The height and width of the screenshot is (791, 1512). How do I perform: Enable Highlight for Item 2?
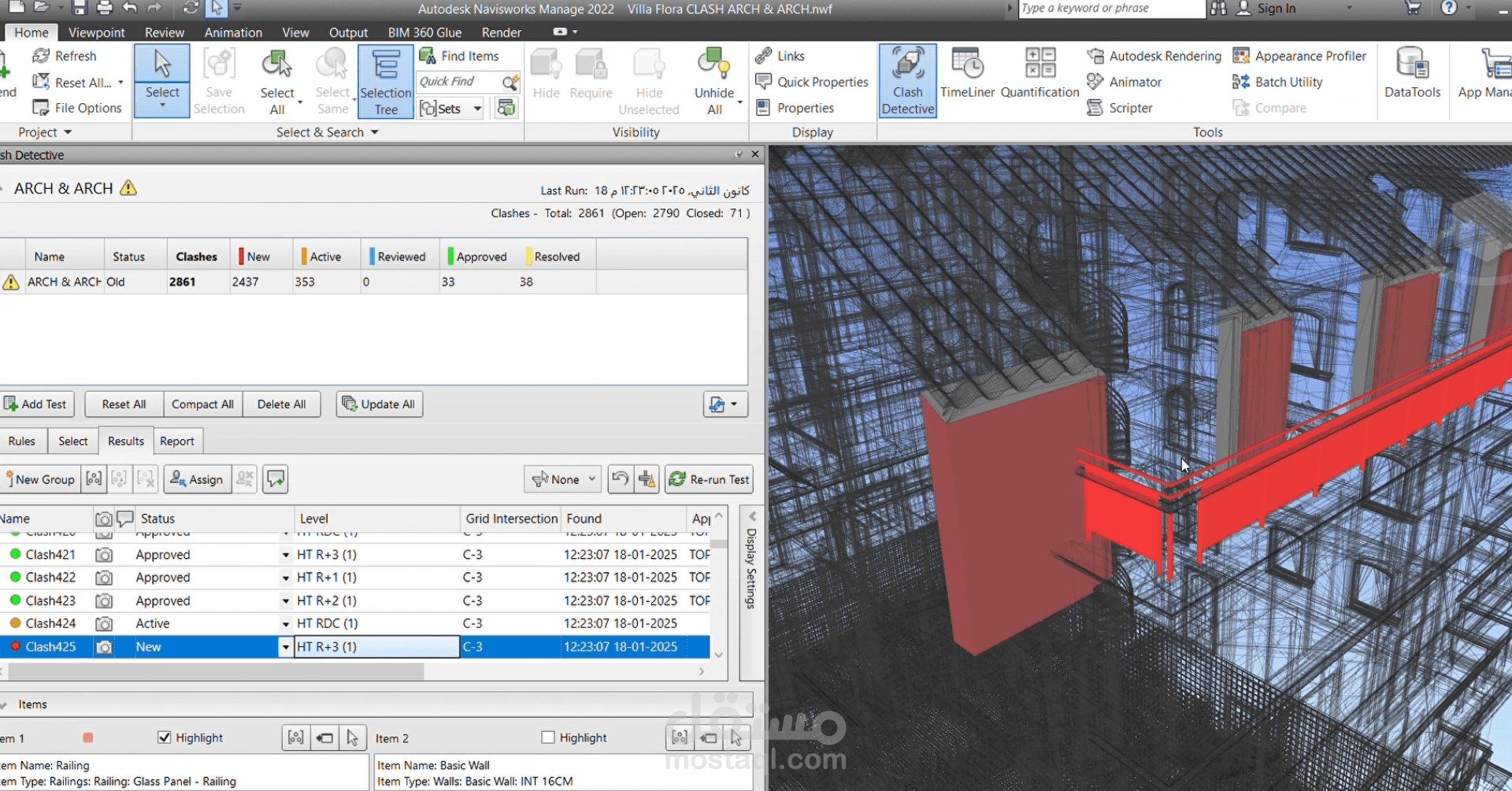tap(547, 737)
